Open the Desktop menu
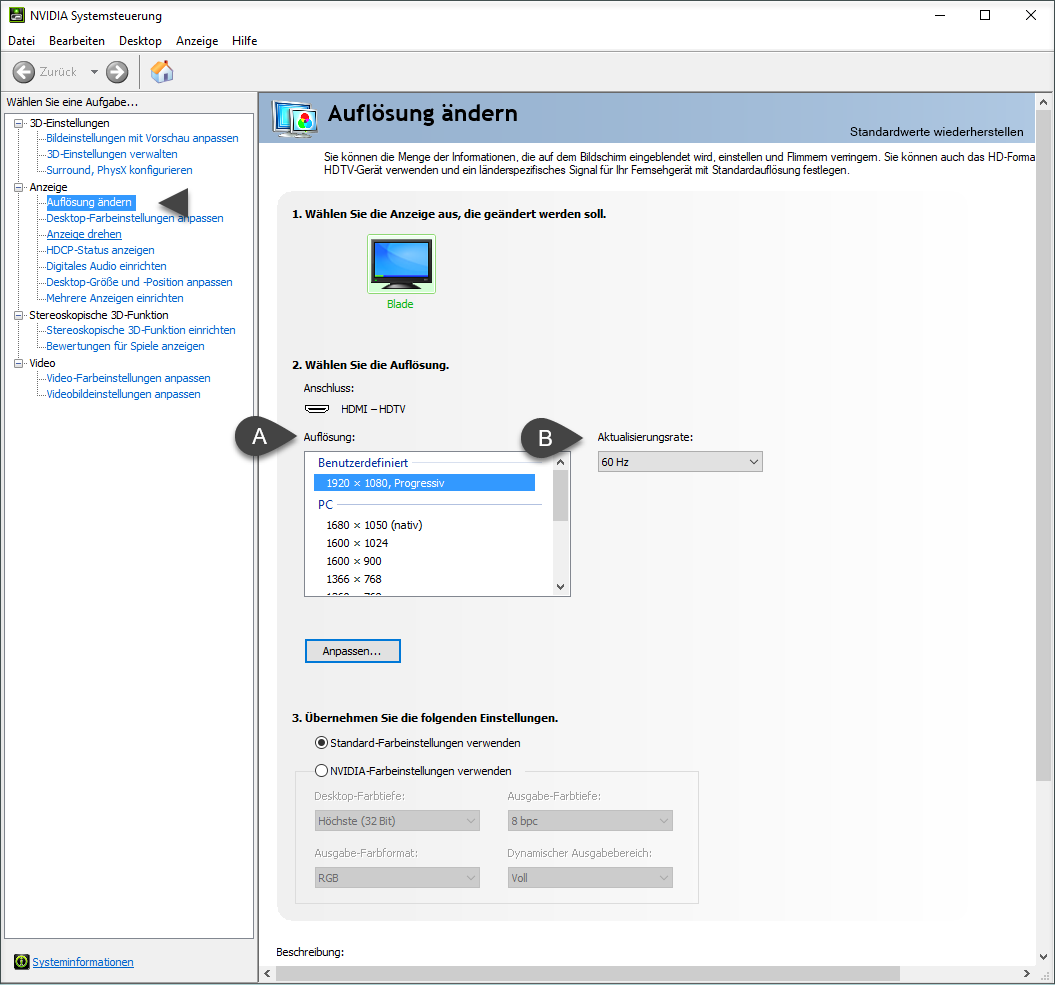Image resolution: width=1055 pixels, height=985 pixels. (141, 41)
